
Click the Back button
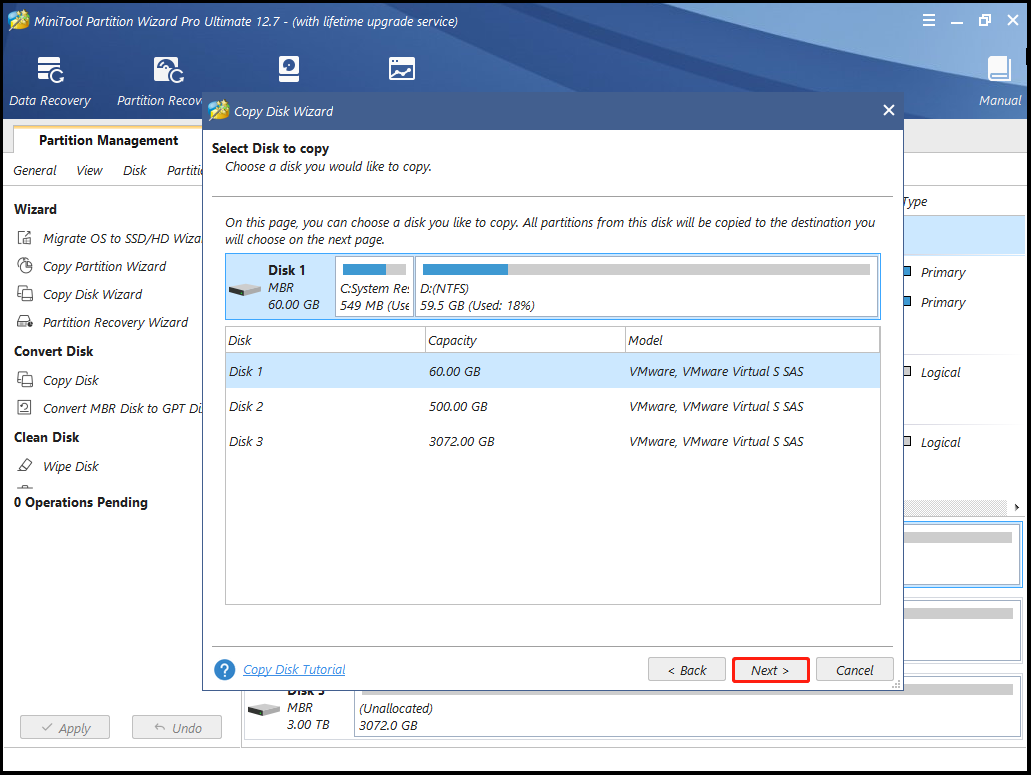(x=686, y=670)
